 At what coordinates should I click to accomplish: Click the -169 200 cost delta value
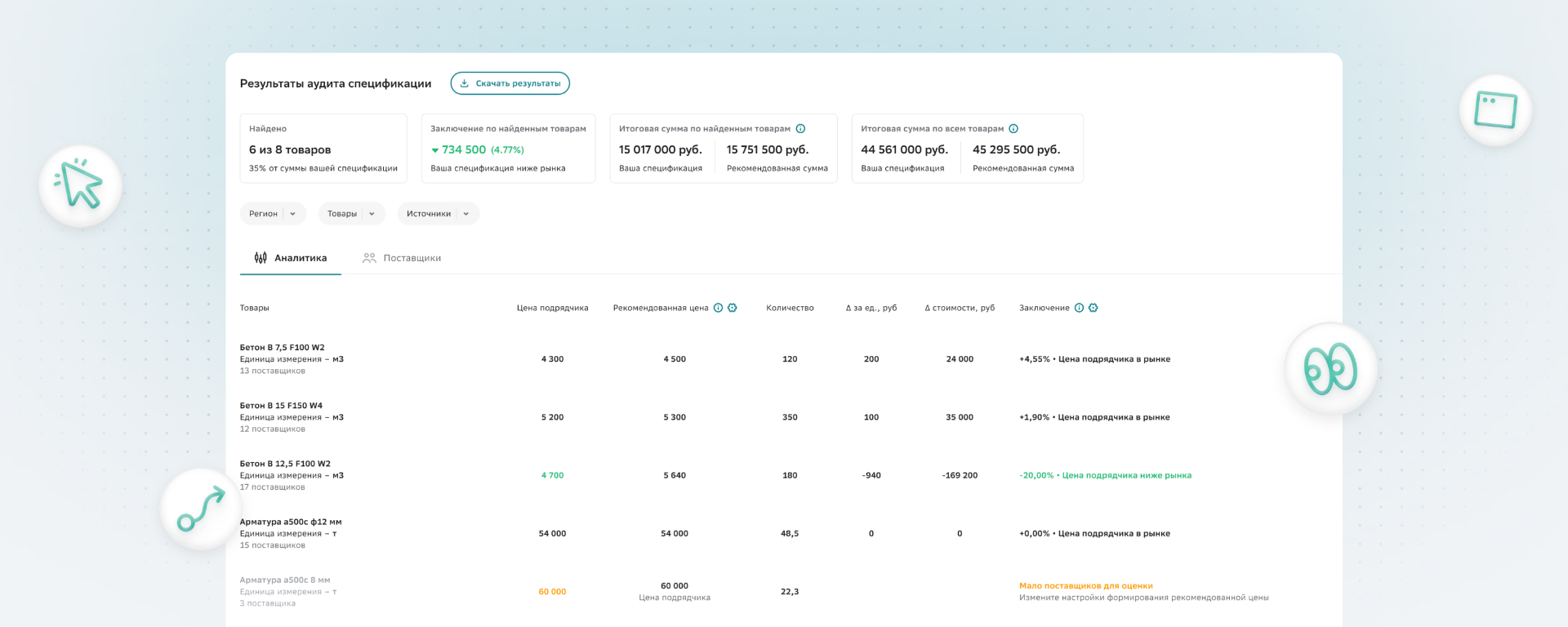(960, 475)
